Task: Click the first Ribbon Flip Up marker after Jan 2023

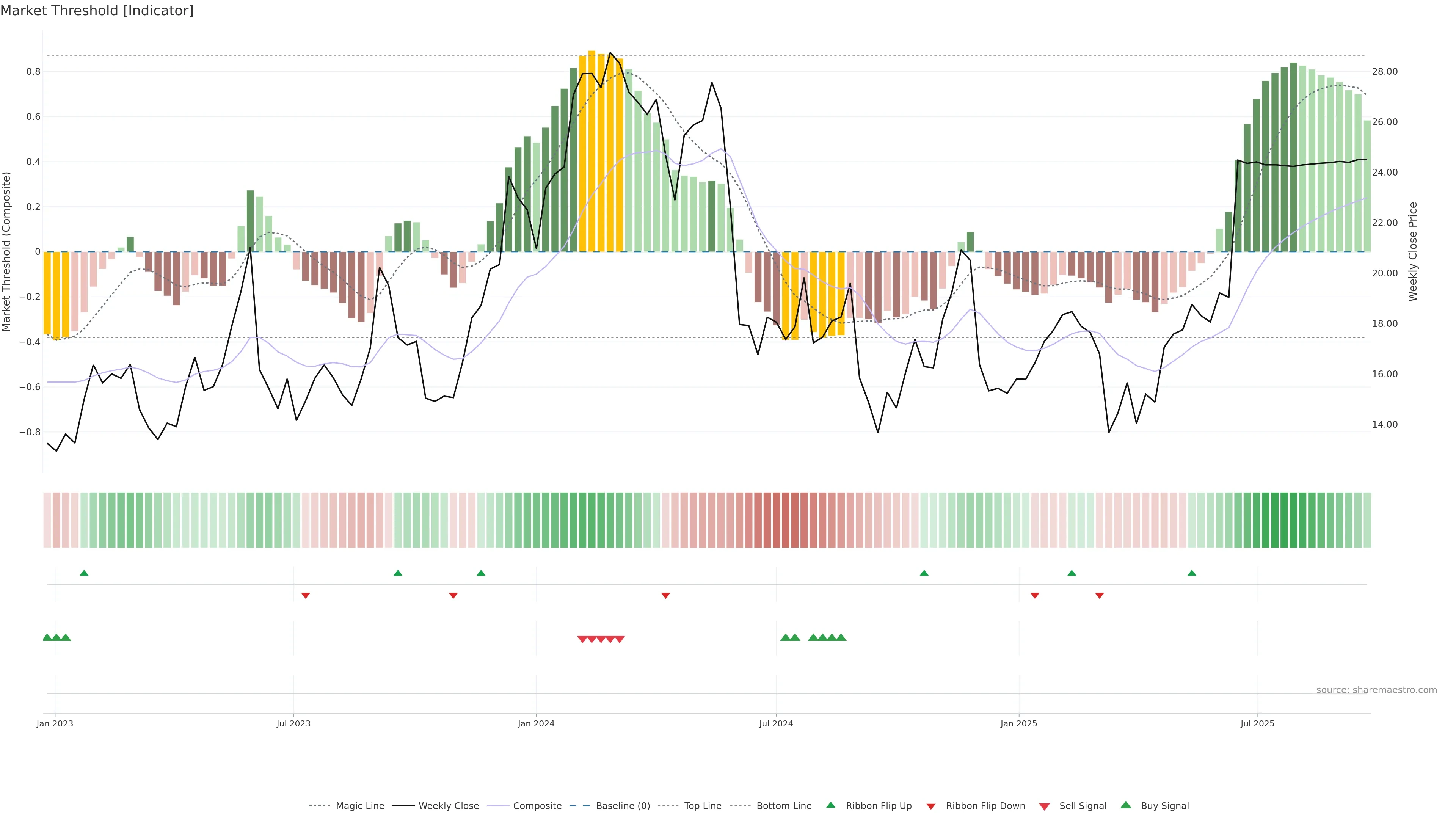Action: click(84, 573)
